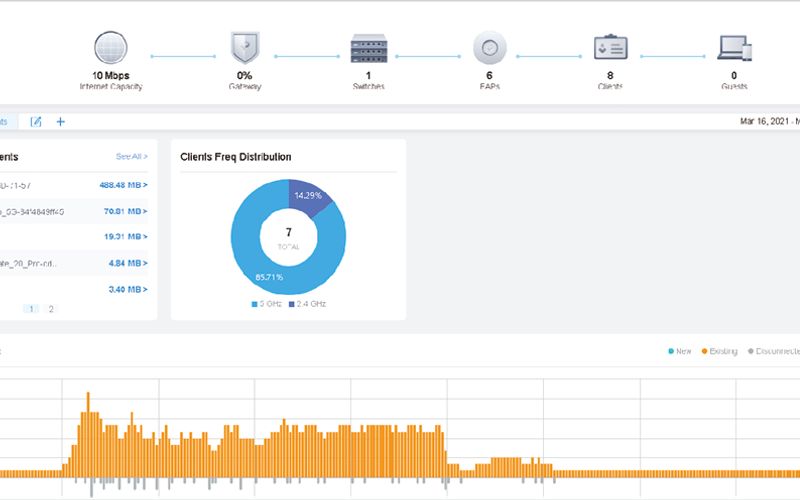Go to page 2 of clients list

pyautogui.click(x=51, y=309)
